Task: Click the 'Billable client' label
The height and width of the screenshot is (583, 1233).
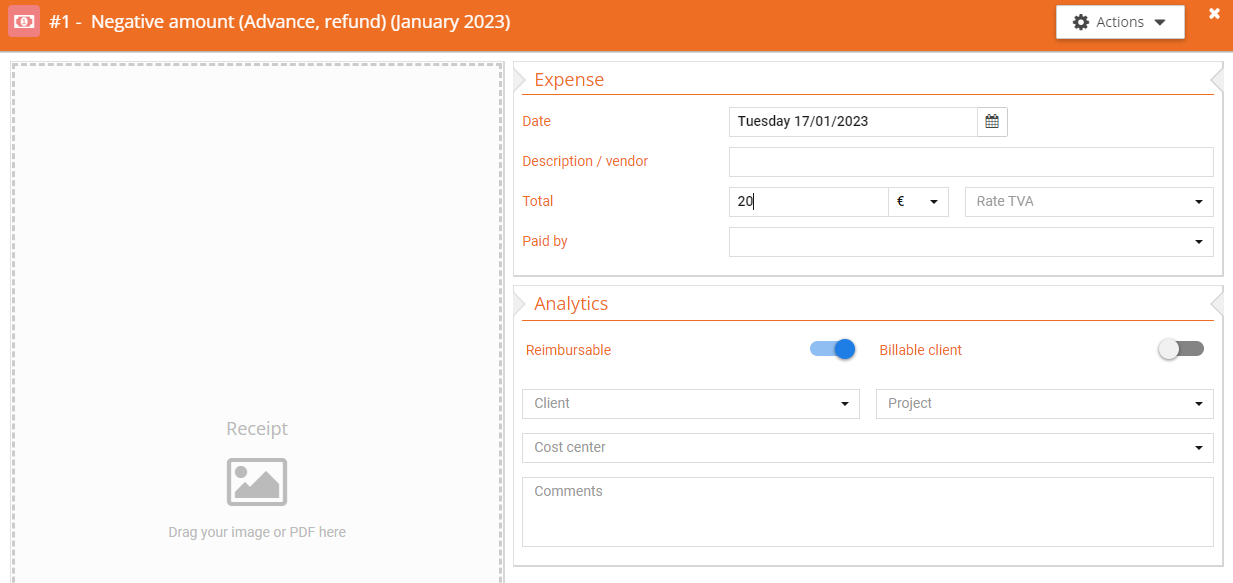Action: [x=920, y=350]
